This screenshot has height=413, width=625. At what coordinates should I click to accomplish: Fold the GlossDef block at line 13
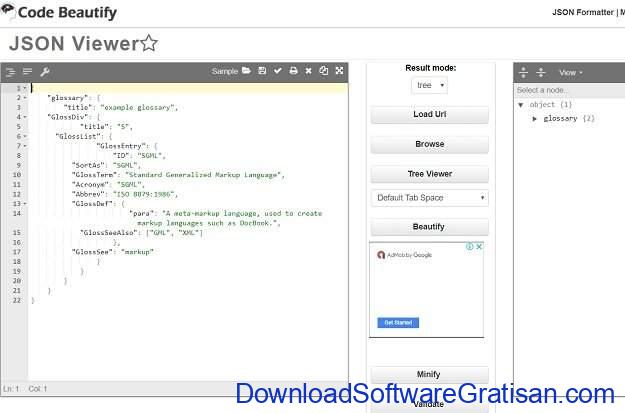[x=25, y=204]
